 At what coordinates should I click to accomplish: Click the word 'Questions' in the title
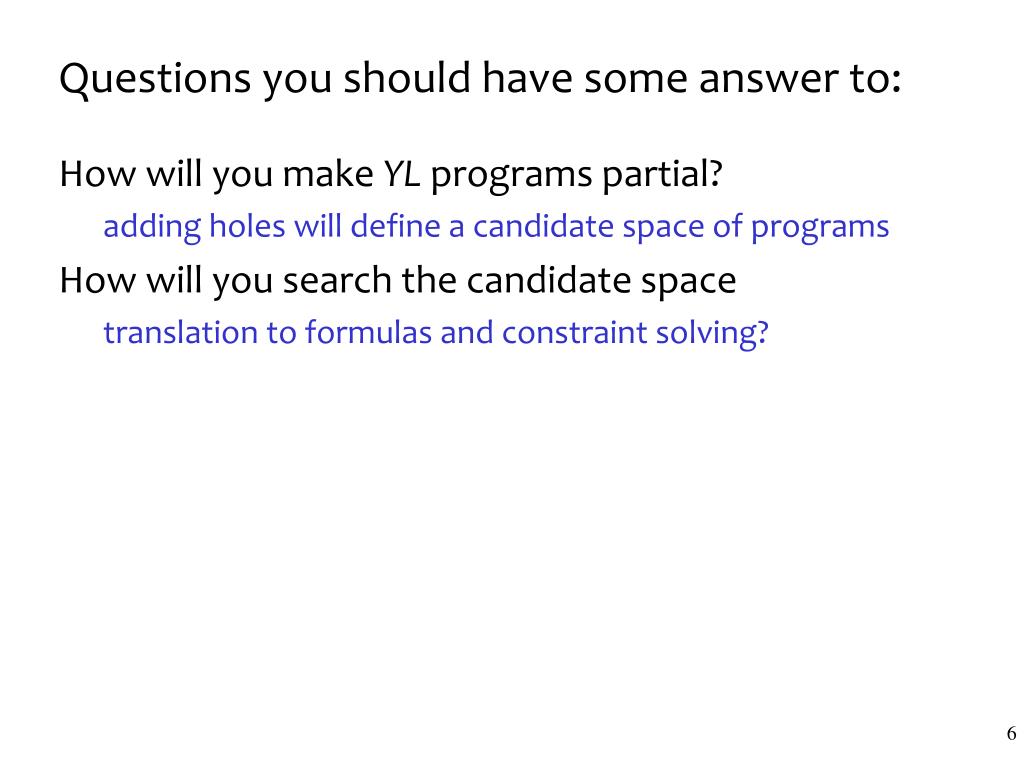pos(155,79)
